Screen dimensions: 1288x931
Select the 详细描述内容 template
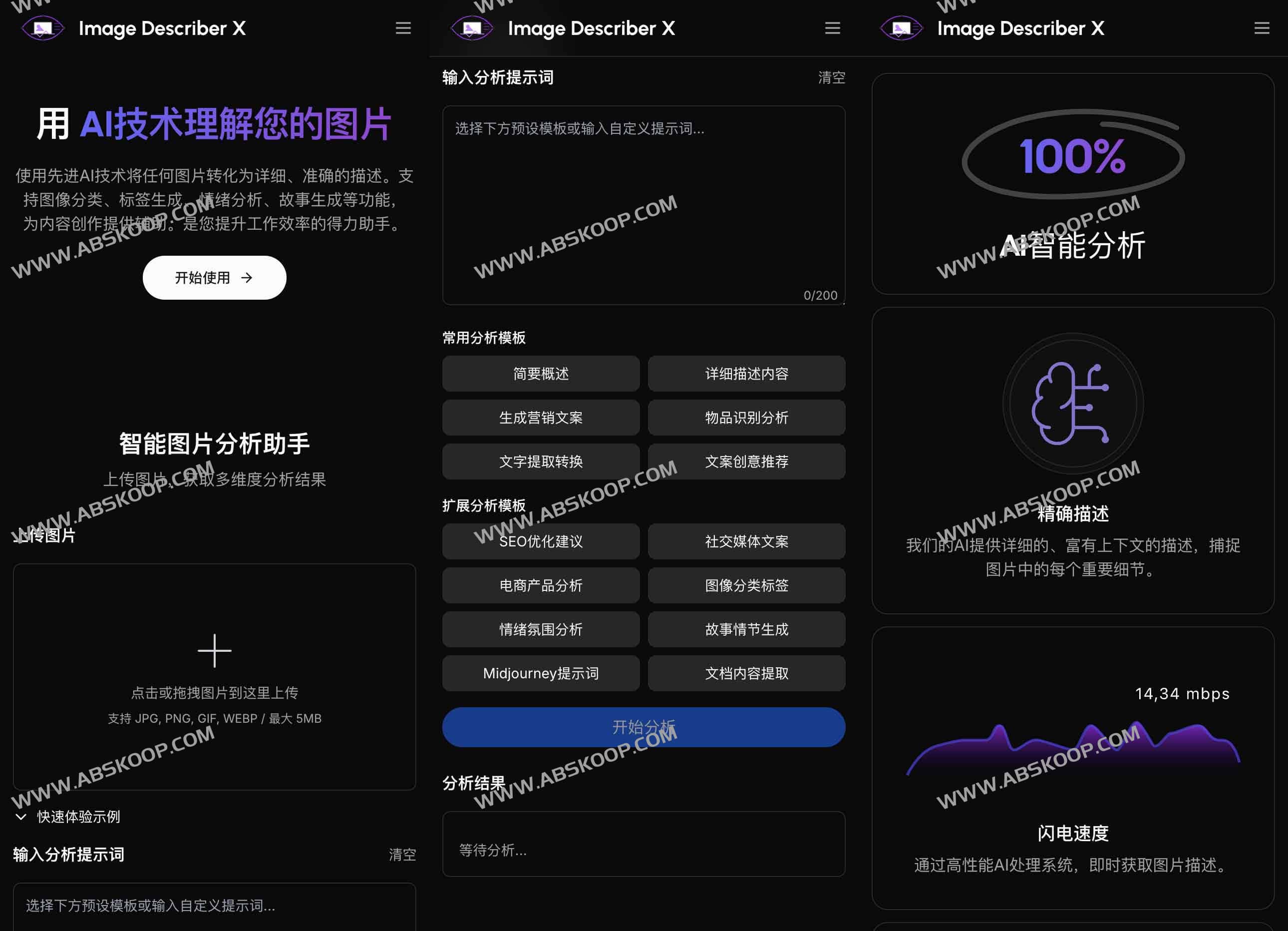tap(746, 374)
